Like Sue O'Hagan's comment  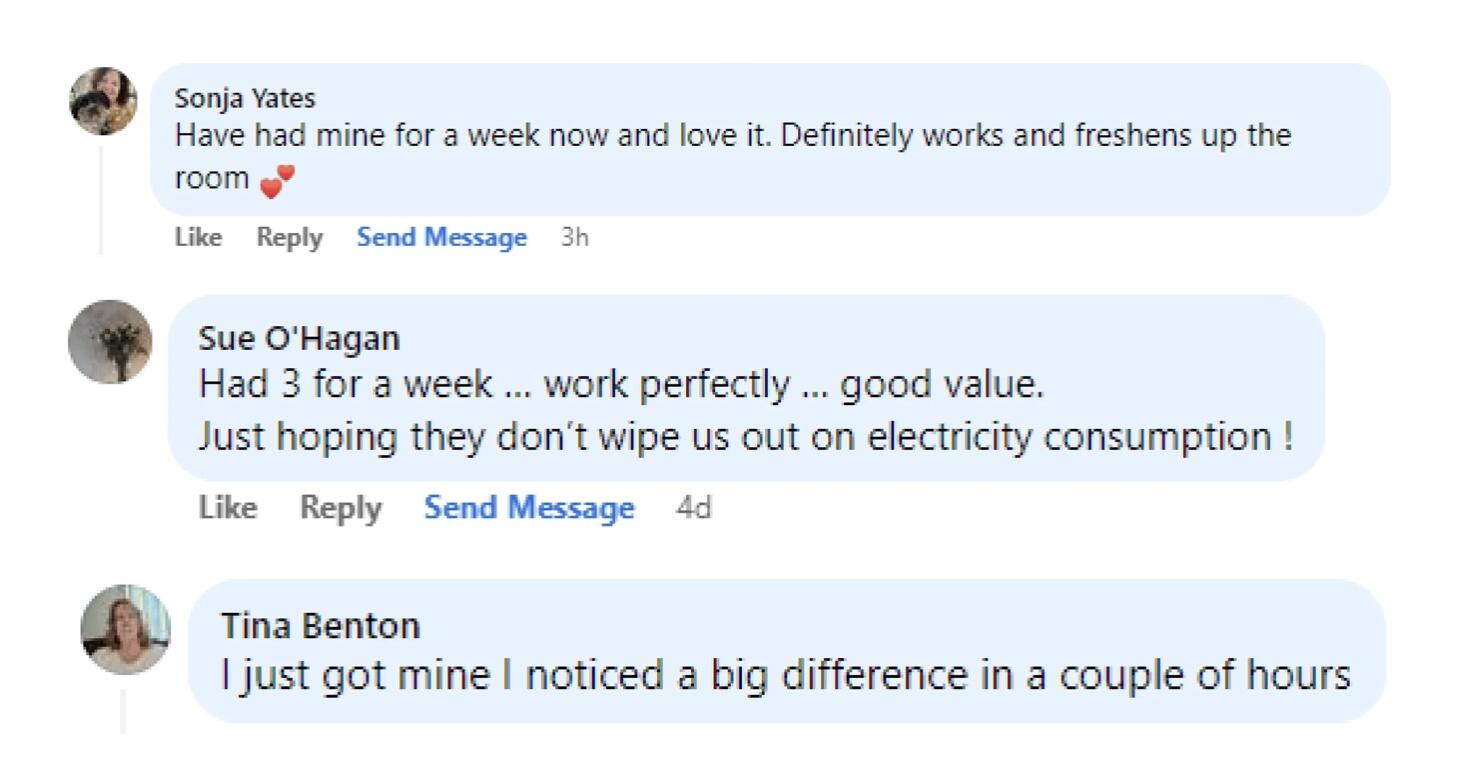pyautogui.click(x=228, y=508)
